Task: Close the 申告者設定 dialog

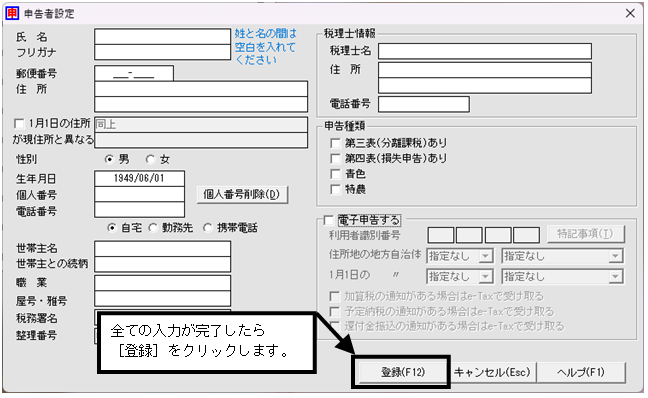Action: coord(630,13)
